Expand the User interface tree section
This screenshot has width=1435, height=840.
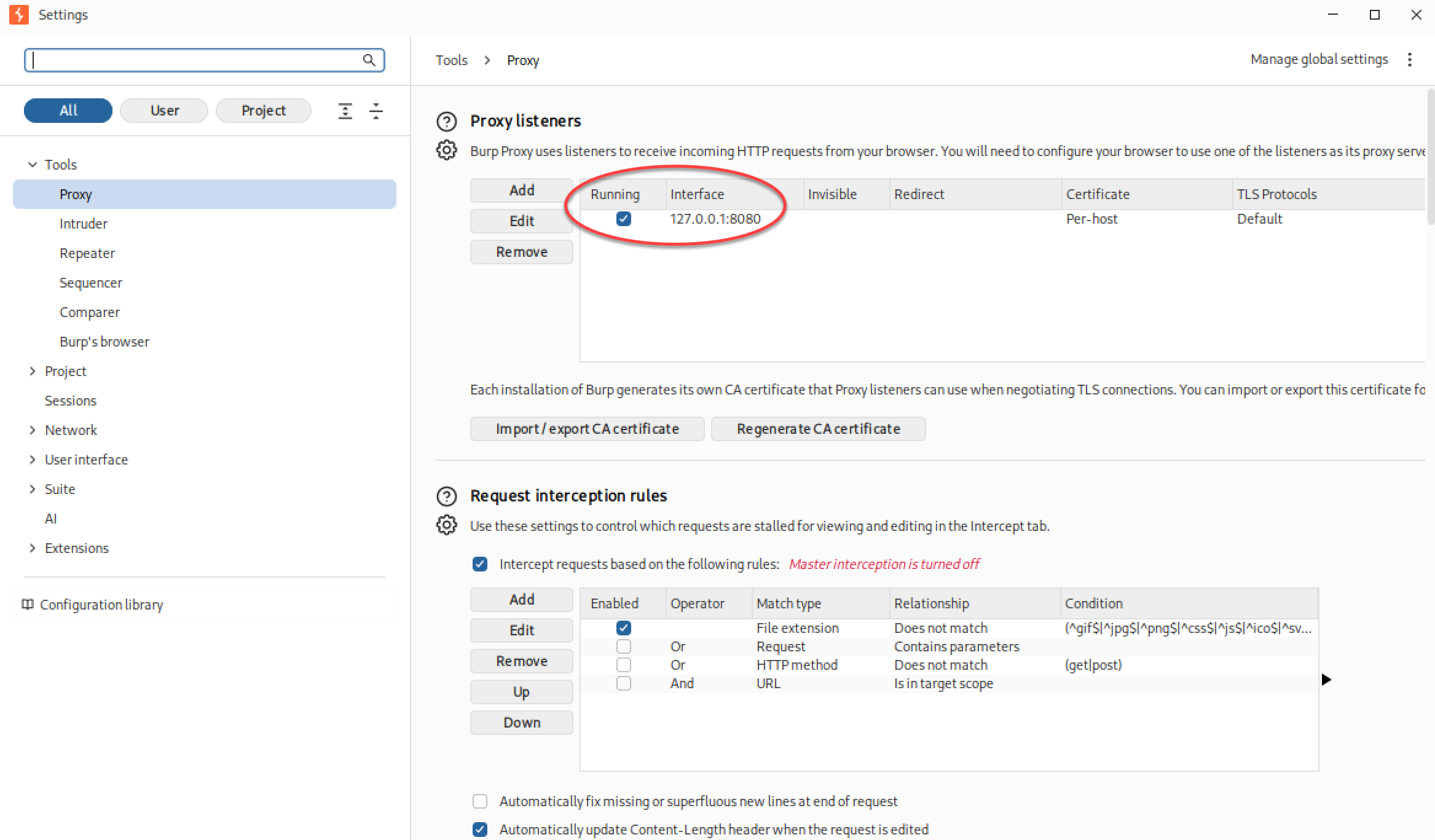pos(33,460)
